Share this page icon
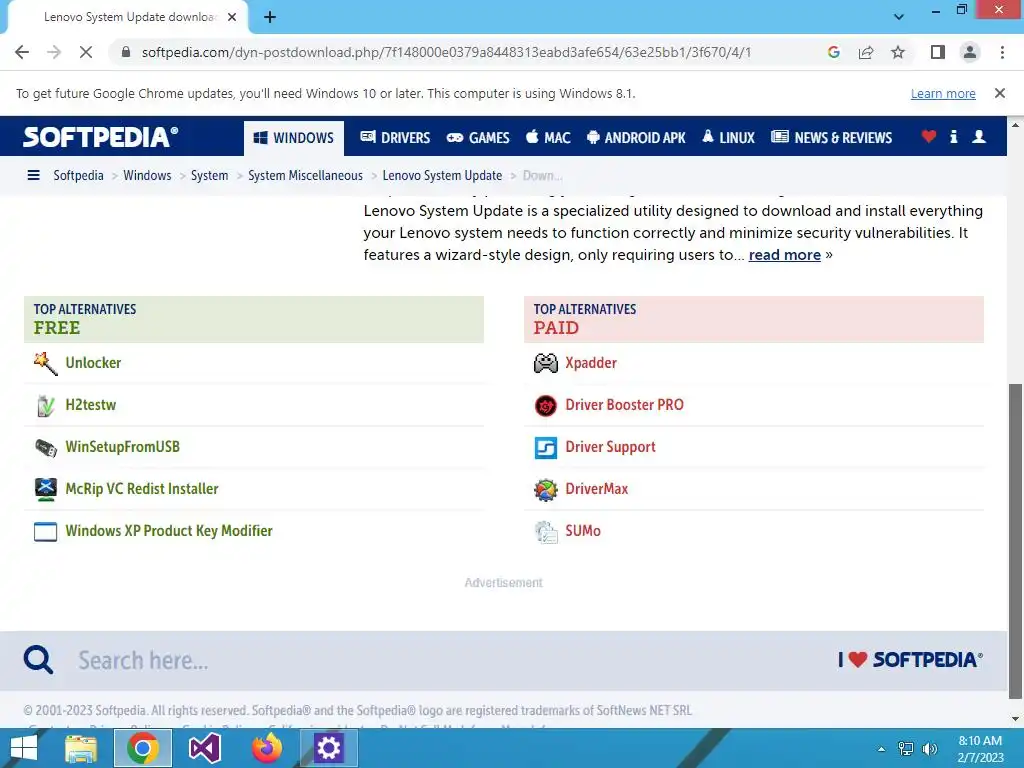This screenshot has width=1024, height=768. [x=866, y=52]
